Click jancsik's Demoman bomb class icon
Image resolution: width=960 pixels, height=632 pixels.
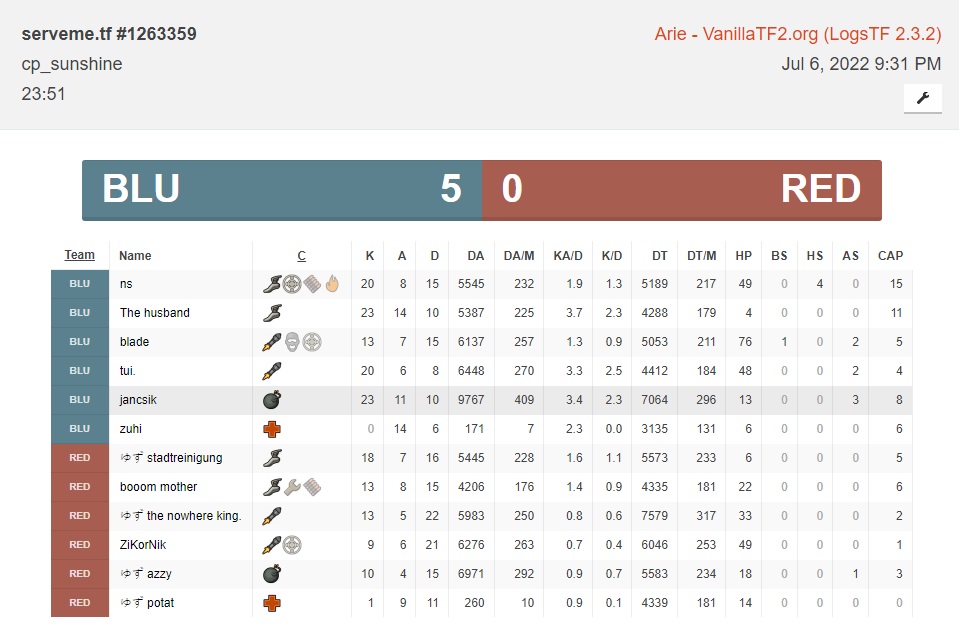pos(271,400)
